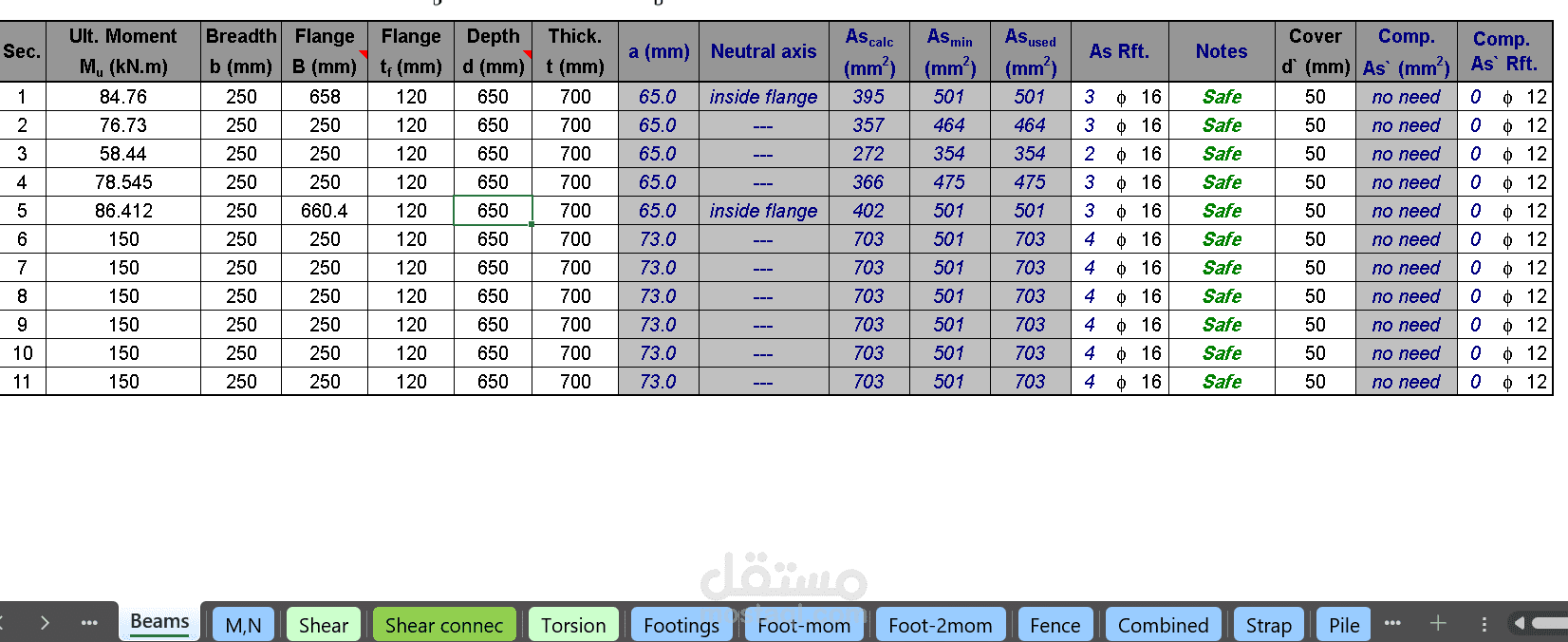
Task: Click the As used header cell
Action: pyautogui.click(x=1031, y=51)
